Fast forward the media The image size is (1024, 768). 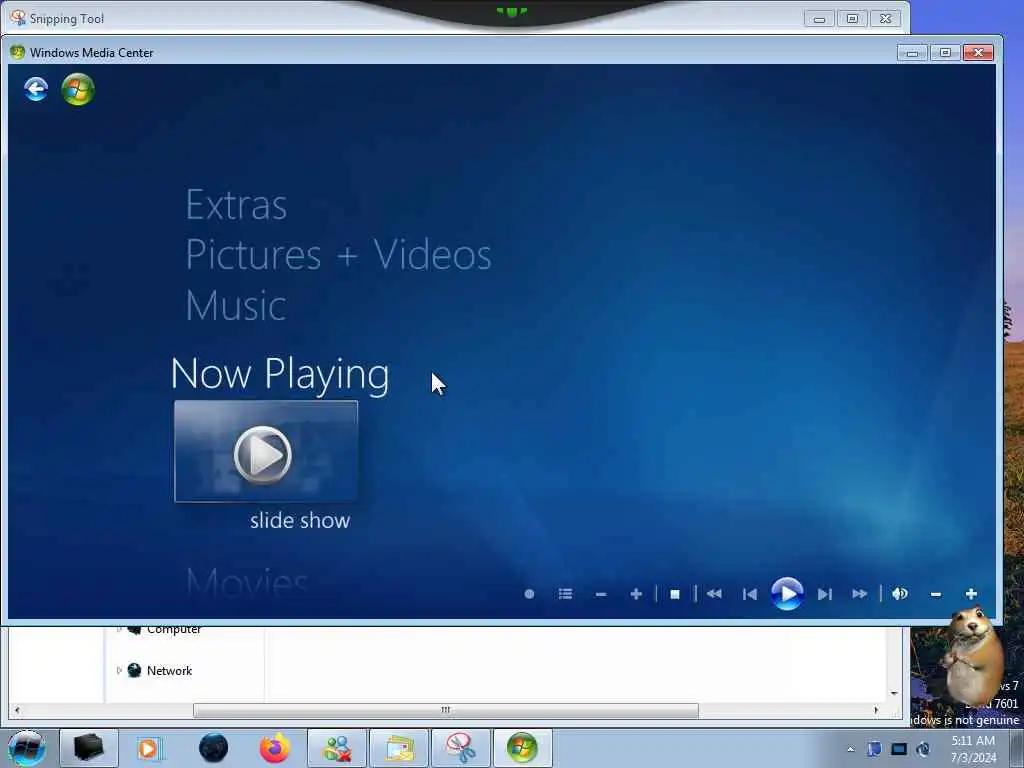click(860, 594)
